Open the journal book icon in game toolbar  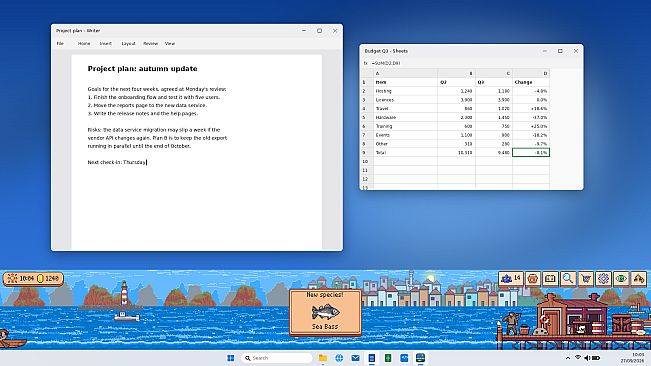tap(550, 278)
